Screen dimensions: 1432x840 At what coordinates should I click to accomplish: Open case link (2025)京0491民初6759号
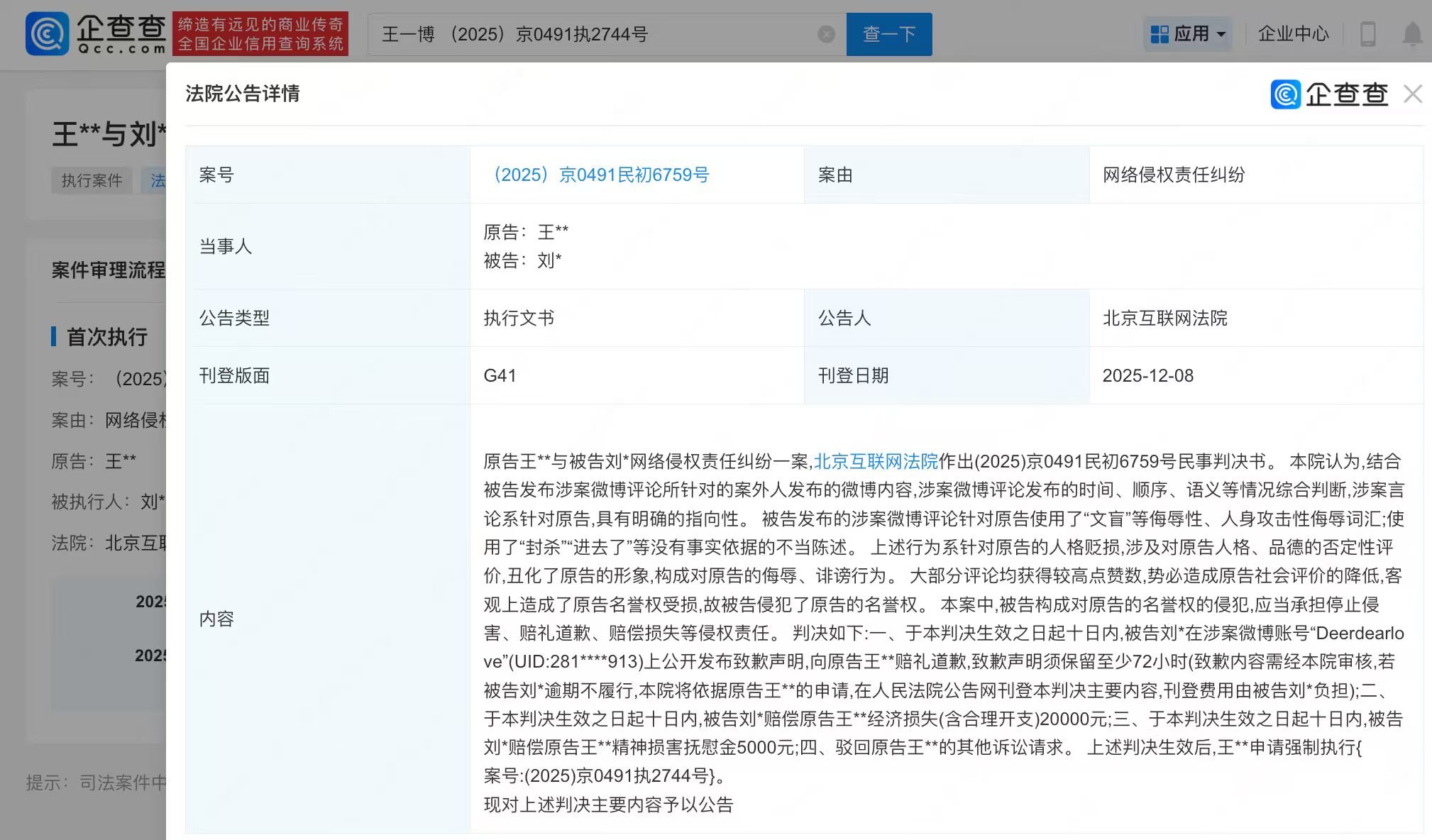[x=602, y=175]
